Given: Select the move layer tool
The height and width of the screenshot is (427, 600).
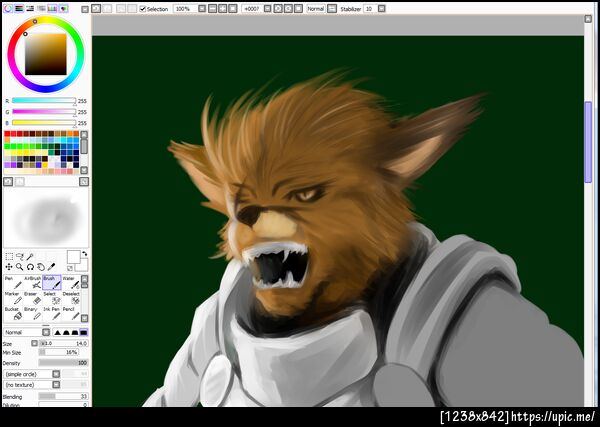Looking at the screenshot, I should coord(9,267).
